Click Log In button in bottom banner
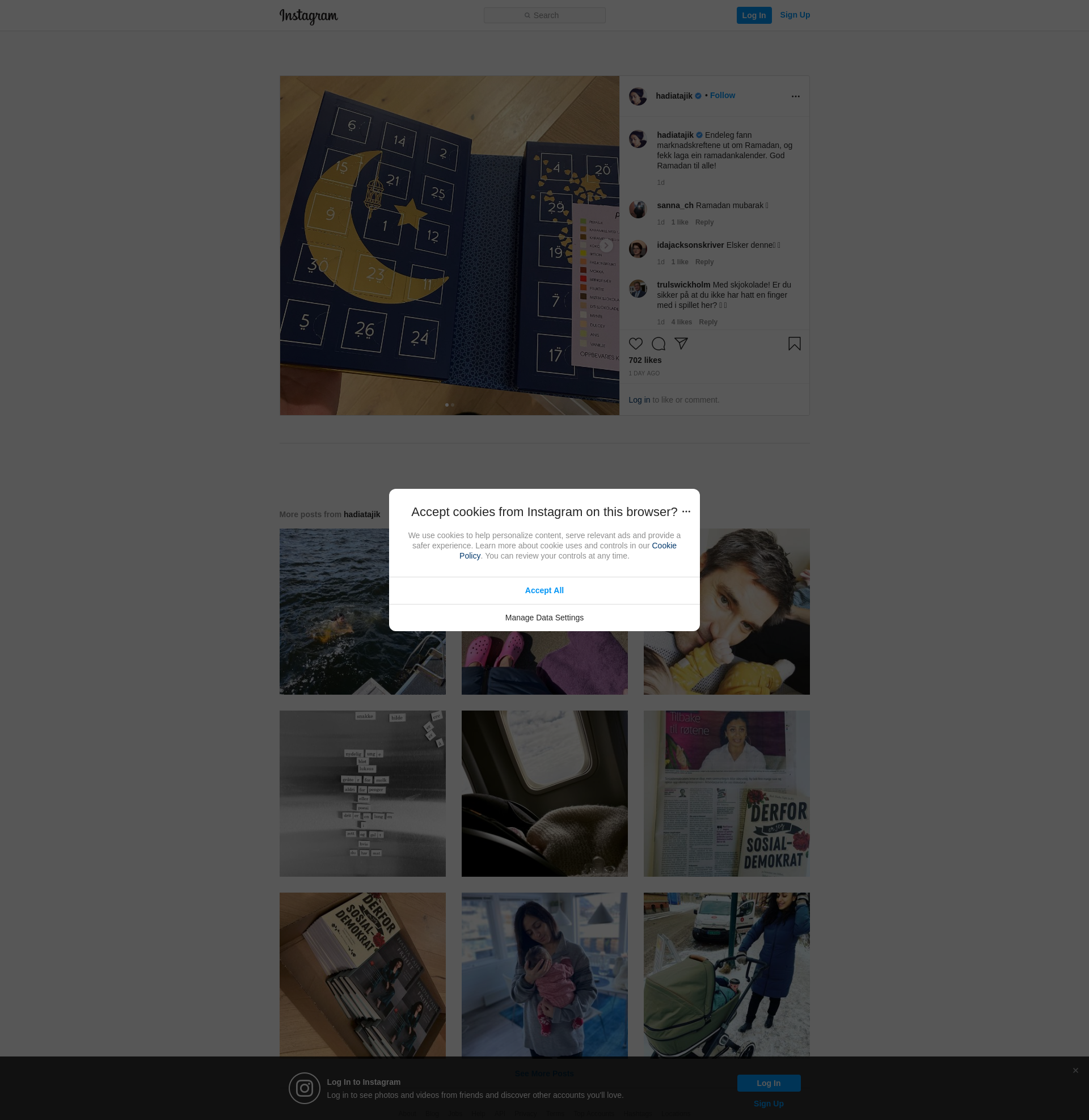1089x1120 pixels. coord(768,1083)
